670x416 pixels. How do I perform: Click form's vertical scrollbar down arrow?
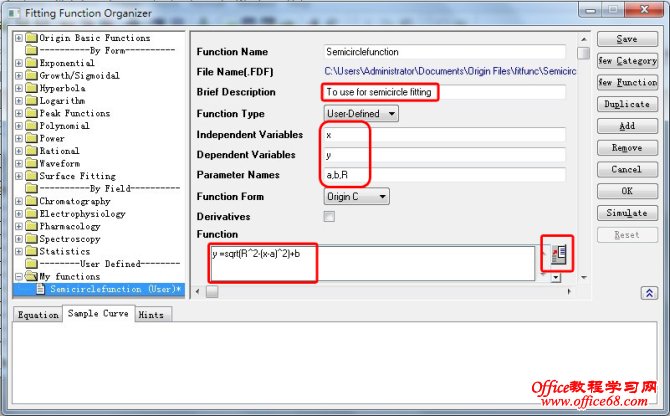pos(584,278)
